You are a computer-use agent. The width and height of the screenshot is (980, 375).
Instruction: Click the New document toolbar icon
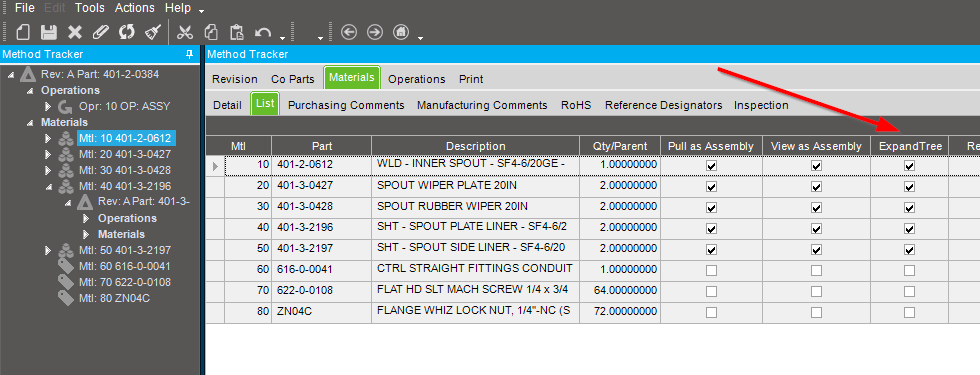pyautogui.click(x=23, y=32)
